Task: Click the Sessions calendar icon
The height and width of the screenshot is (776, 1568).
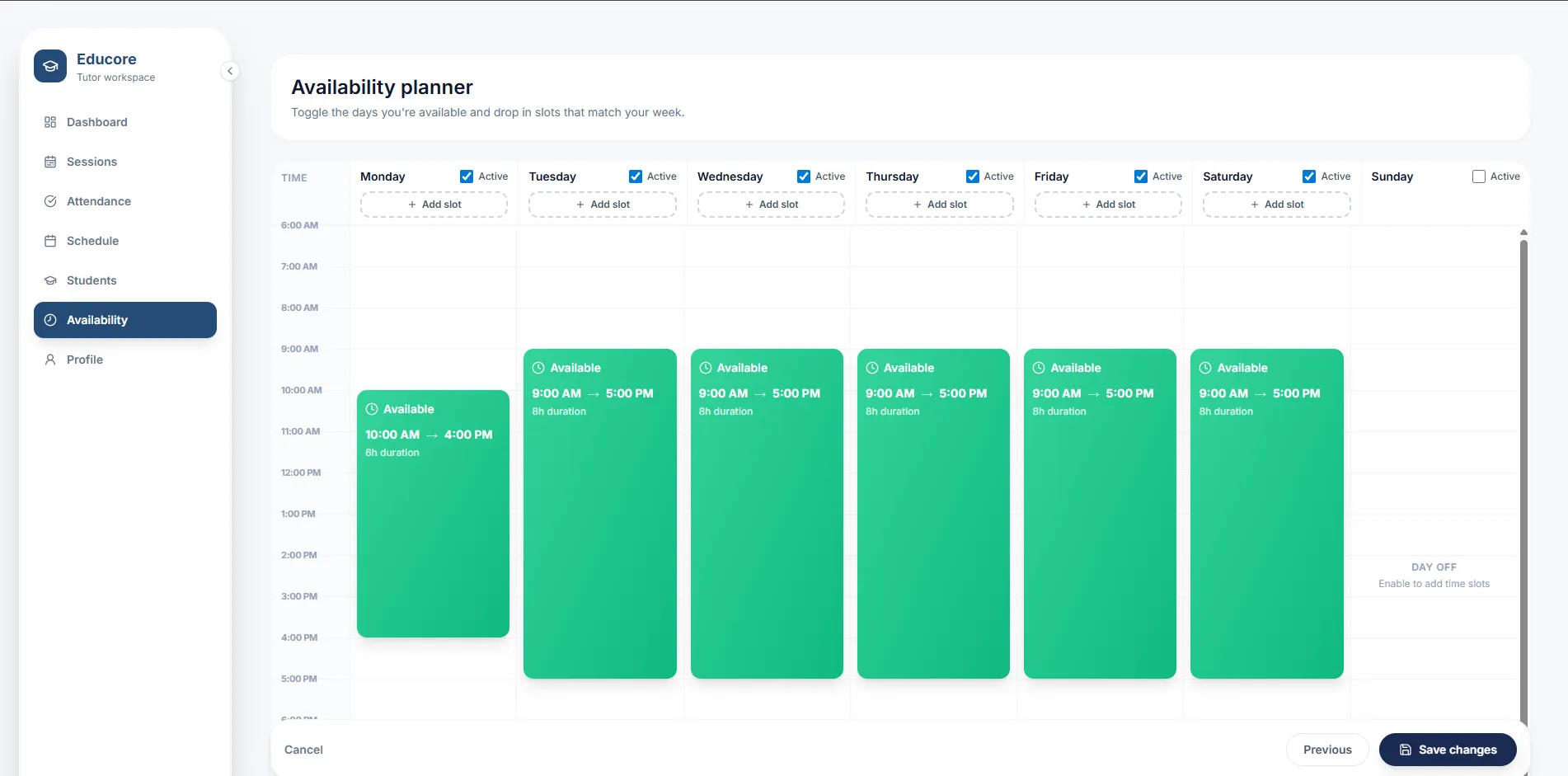Action: click(50, 162)
